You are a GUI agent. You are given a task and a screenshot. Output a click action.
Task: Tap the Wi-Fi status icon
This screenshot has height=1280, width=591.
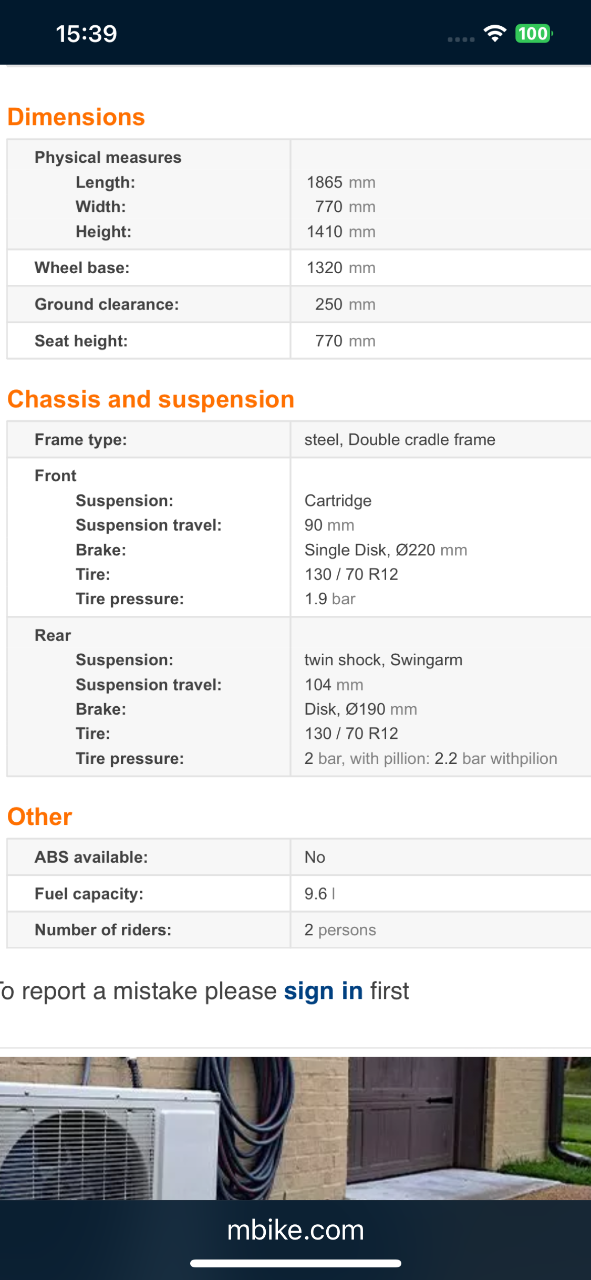click(494, 34)
